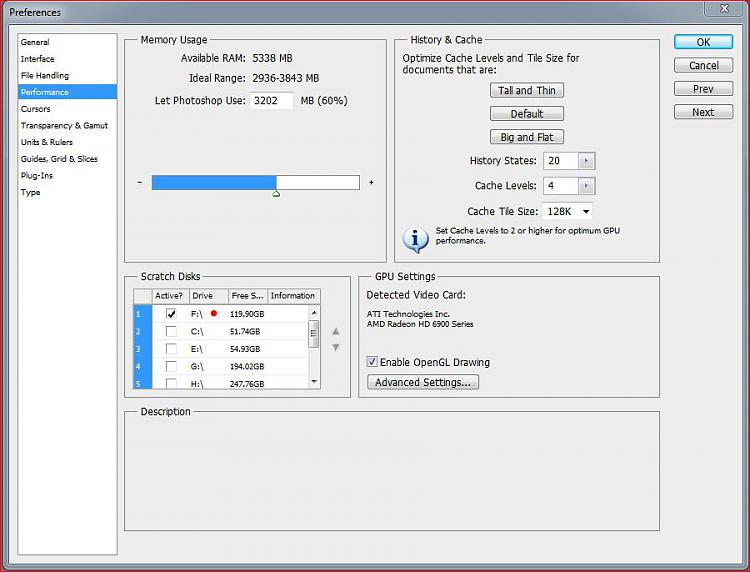Viewport: 750px width, 572px height.
Task: Click the Cancel button
Action: (x=703, y=65)
